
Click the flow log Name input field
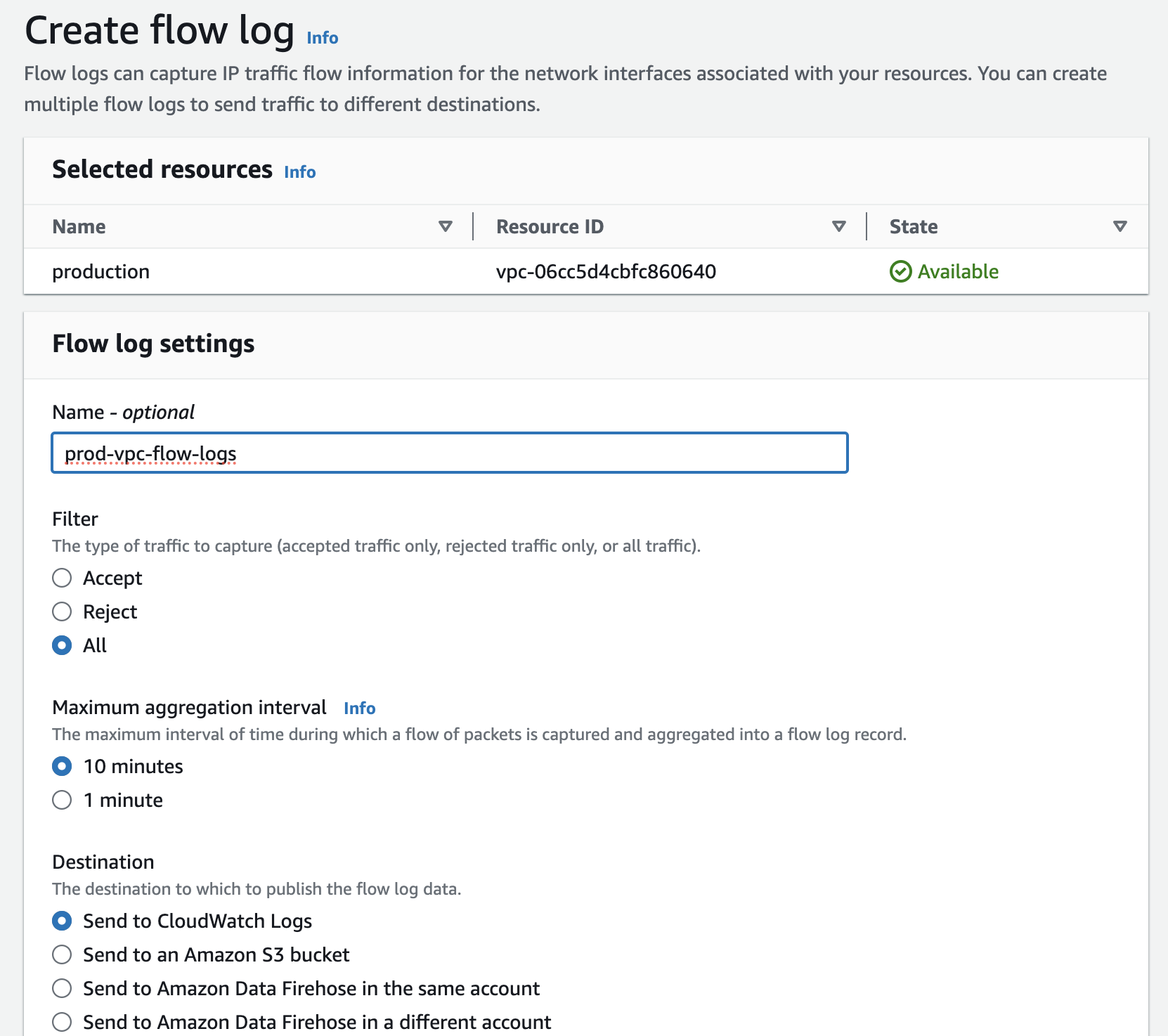pos(450,453)
